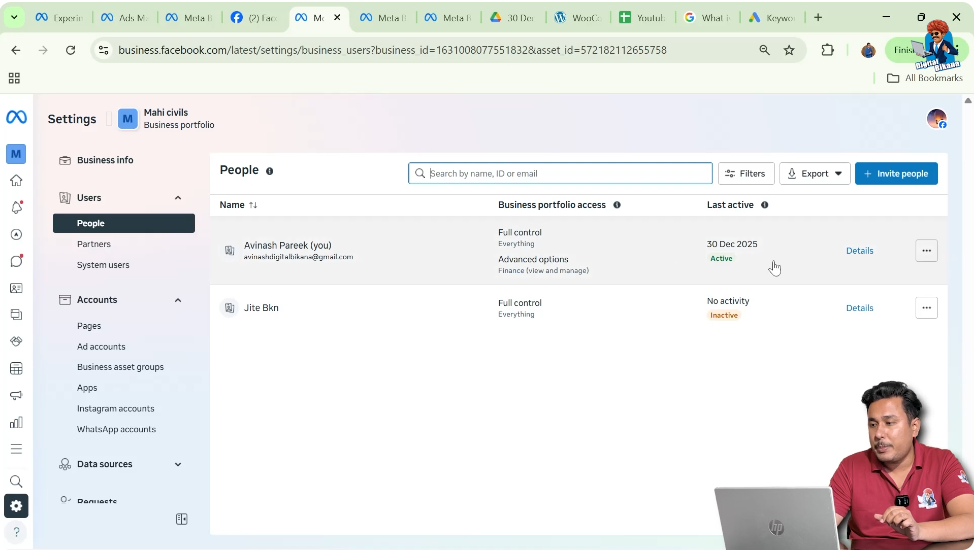The height and width of the screenshot is (552, 975).
Task: Switch to the Facebook browser tab
Action: pos(254,17)
